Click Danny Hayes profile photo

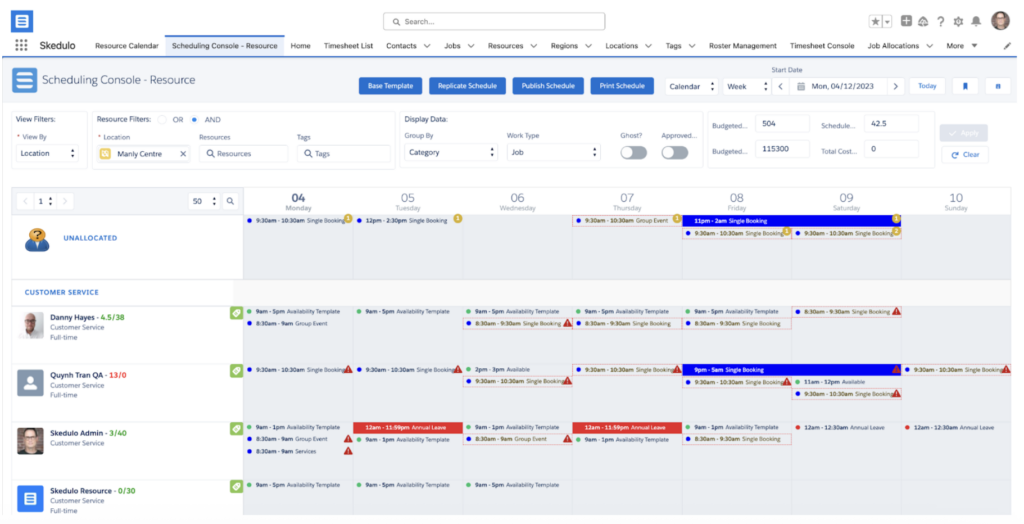click(31, 325)
